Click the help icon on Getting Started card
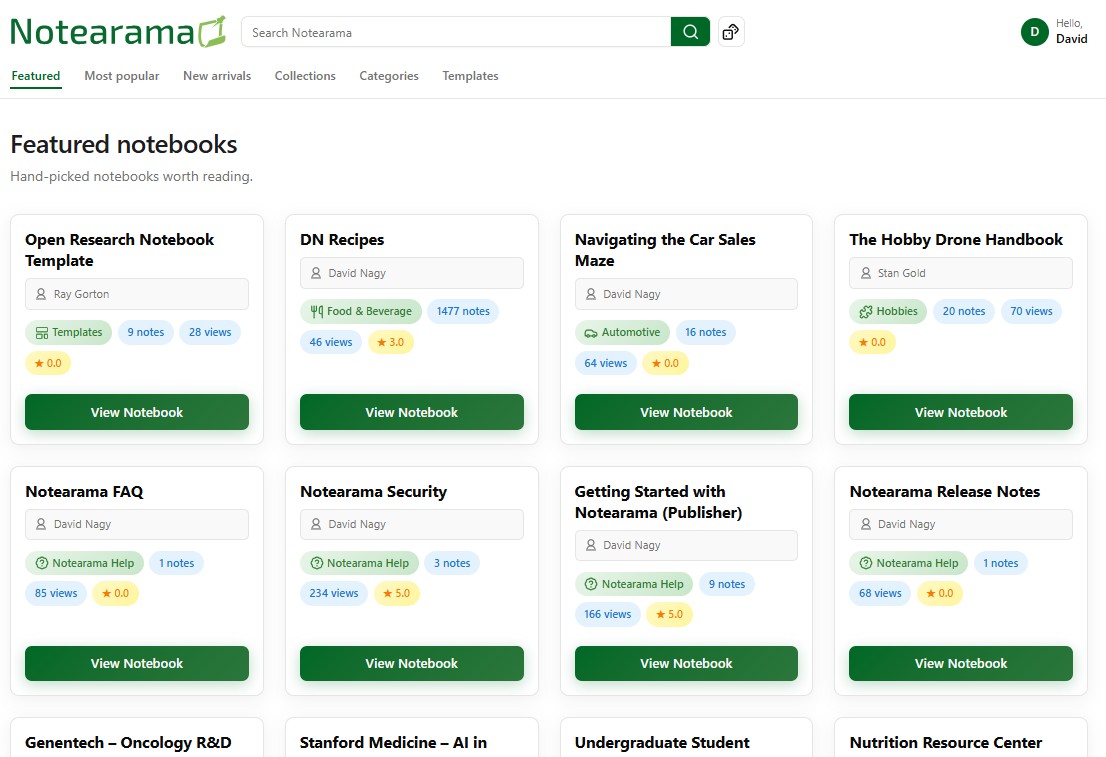Viewport: 1106px width, 757px height. (591, 584)
